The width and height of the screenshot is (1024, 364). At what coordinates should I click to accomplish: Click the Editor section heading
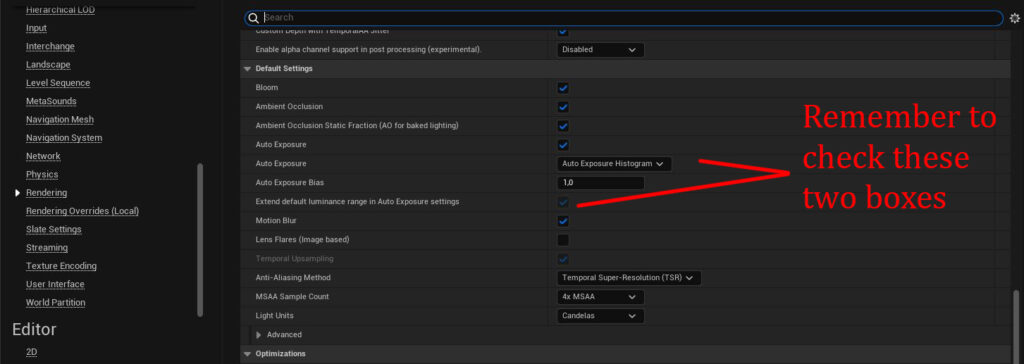34,329
